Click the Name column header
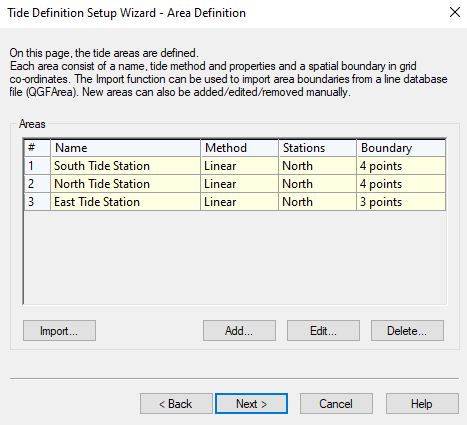 (125, 148)
